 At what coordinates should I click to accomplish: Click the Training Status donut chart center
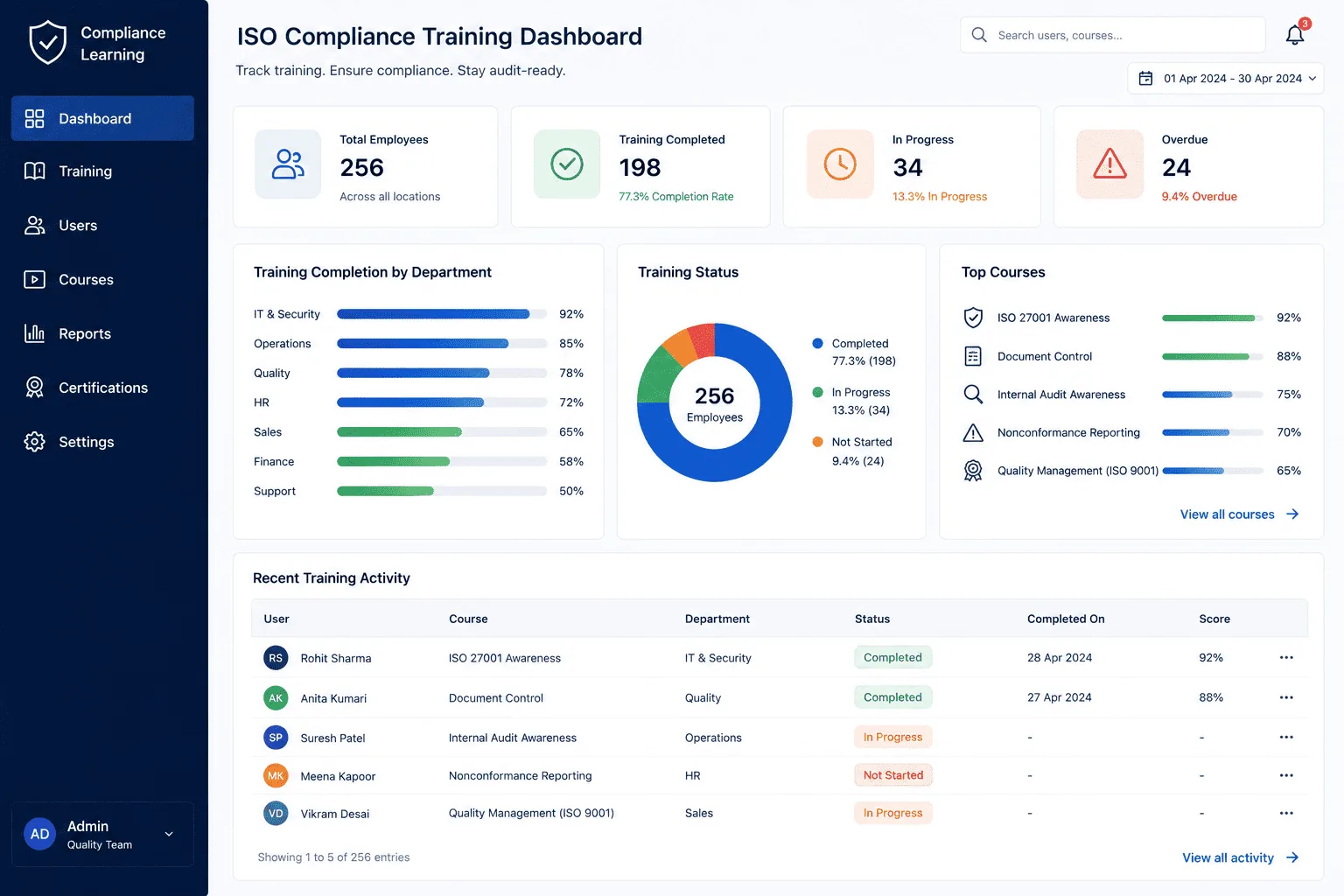pos(715,403)
